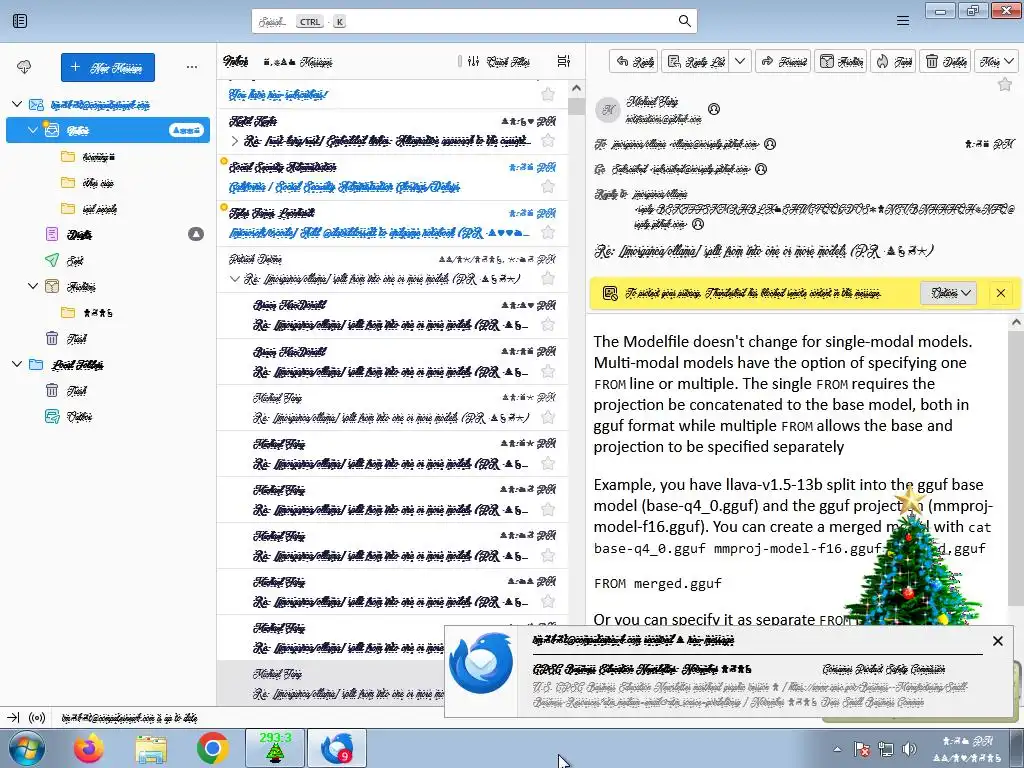
Task: Star the 'You have new subscribers' message
Action: (548, 95)
